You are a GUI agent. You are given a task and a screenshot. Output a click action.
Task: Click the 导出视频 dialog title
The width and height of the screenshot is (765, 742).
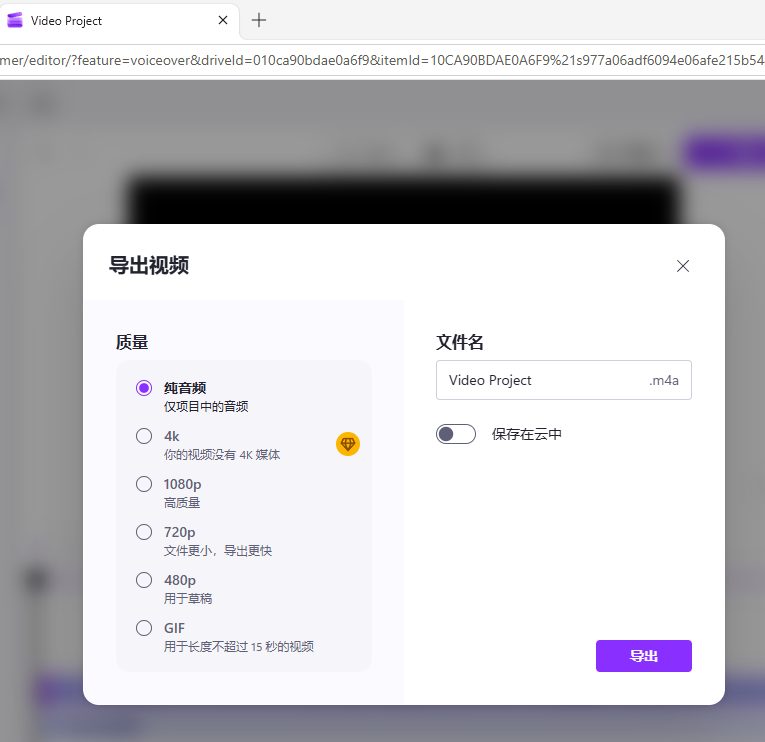pos(149,265)
